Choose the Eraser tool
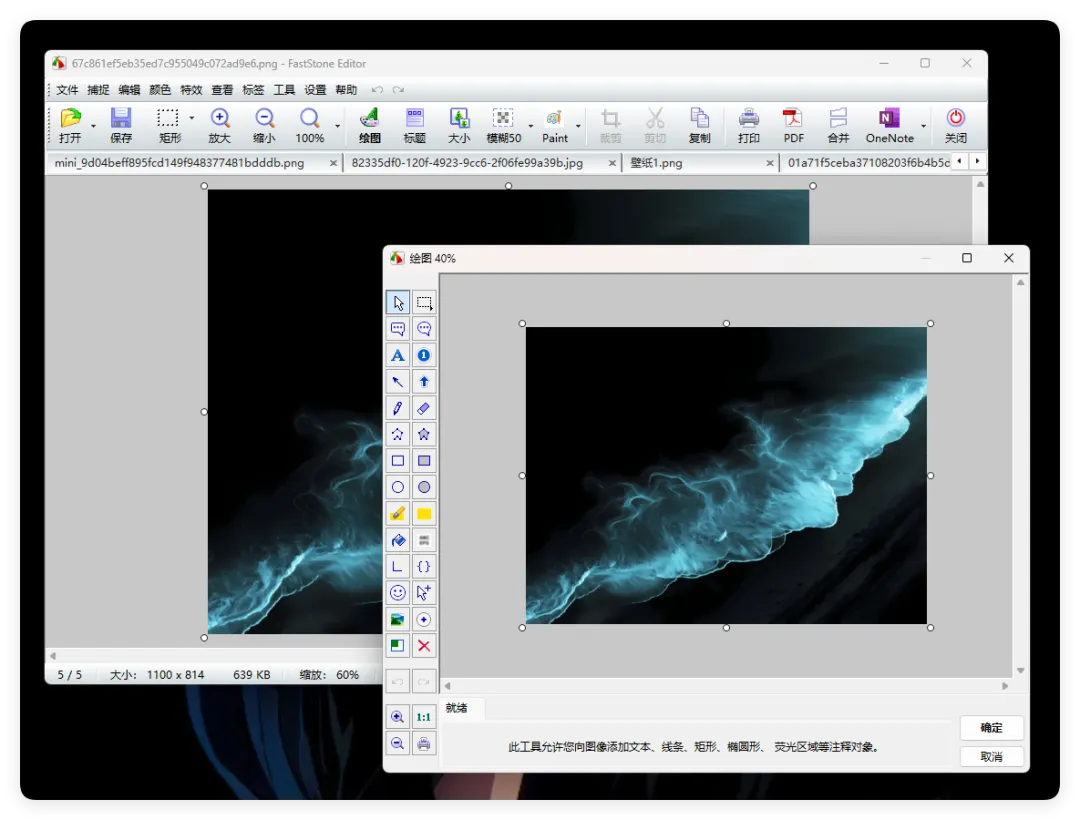 (424, 408)
